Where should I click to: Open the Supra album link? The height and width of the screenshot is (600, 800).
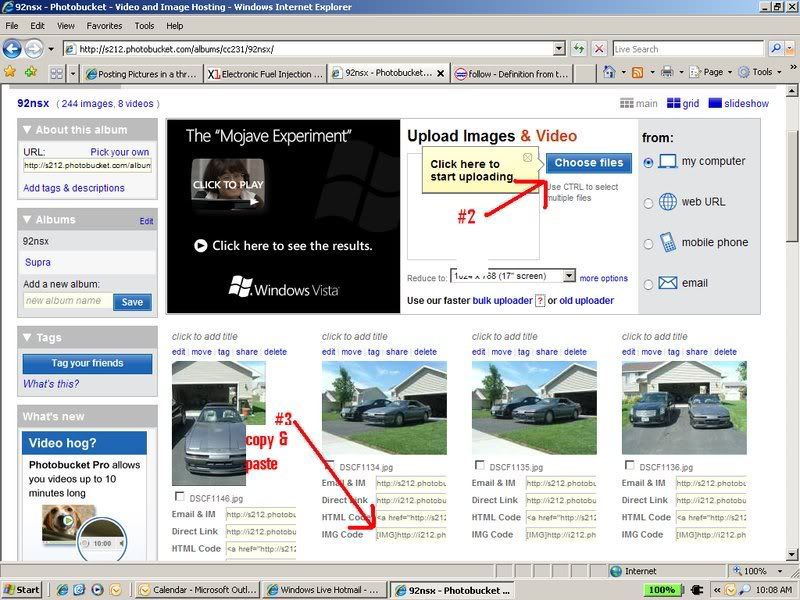pyautogui.click(x=38, y=262)
